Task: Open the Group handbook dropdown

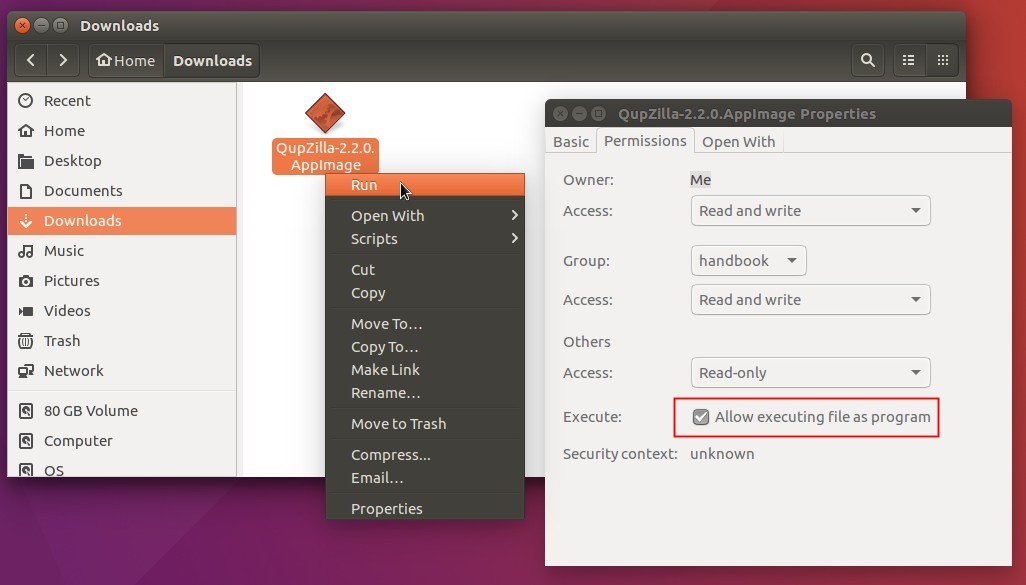Action: pos(749,260)
